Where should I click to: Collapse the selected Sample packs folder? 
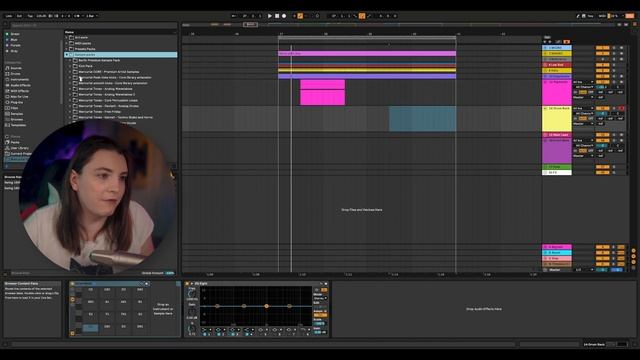[x=67, y=54]
